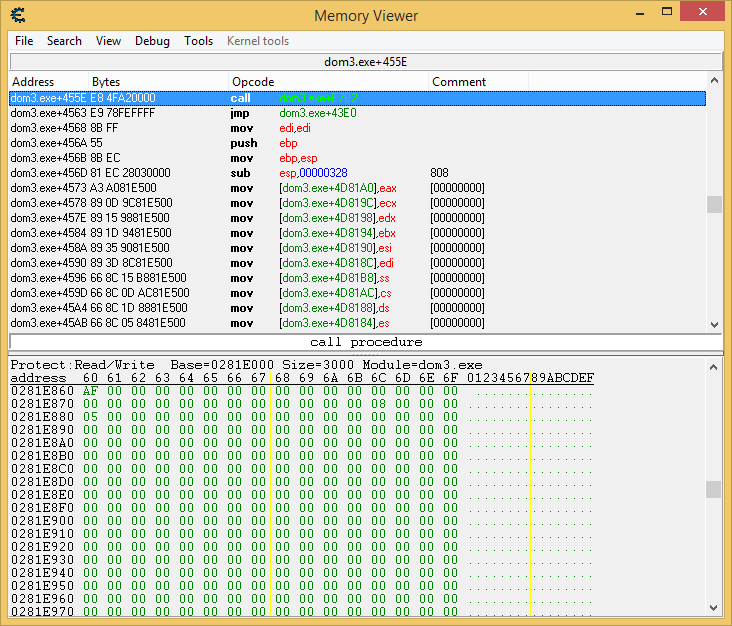732x626 pixels.
Task: Click disassembler scrollbar down arrow
Action: click(x=714, y=324)
